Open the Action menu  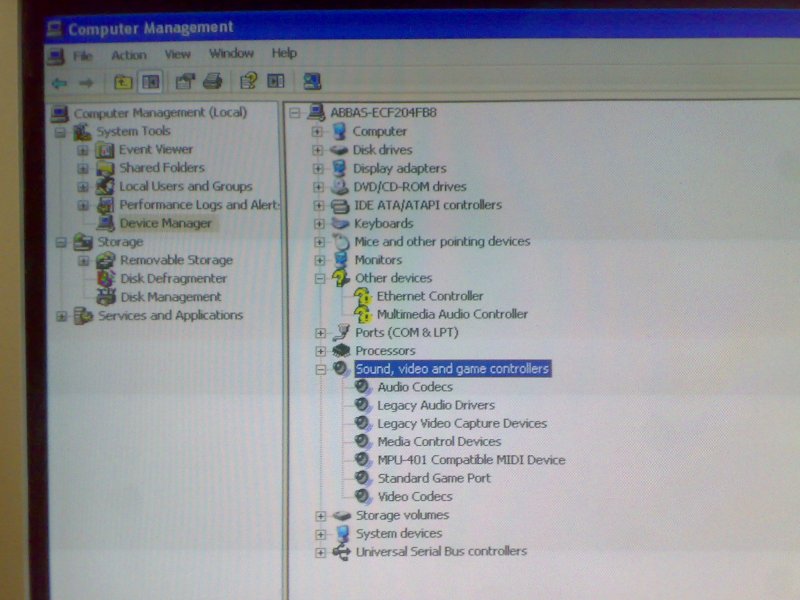(x=129, y=55)
